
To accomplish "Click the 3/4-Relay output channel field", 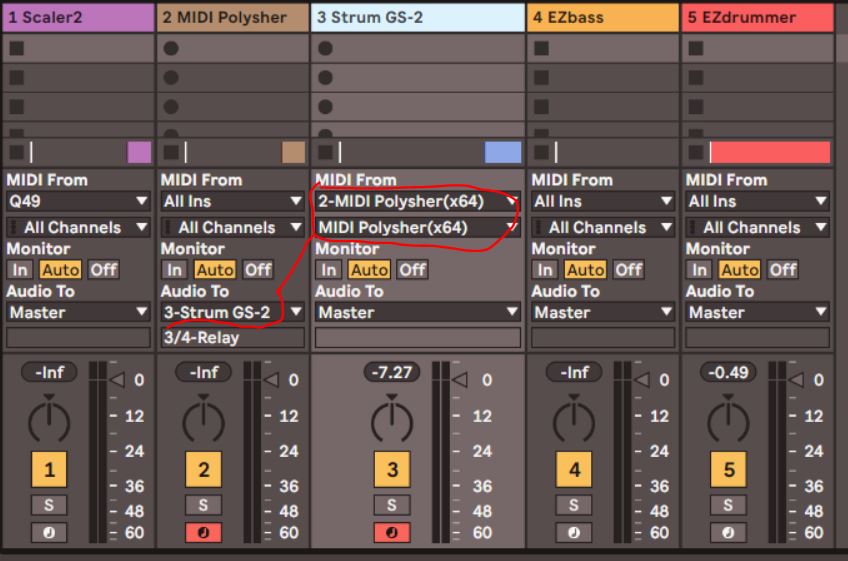I will (x=233, y=338).
